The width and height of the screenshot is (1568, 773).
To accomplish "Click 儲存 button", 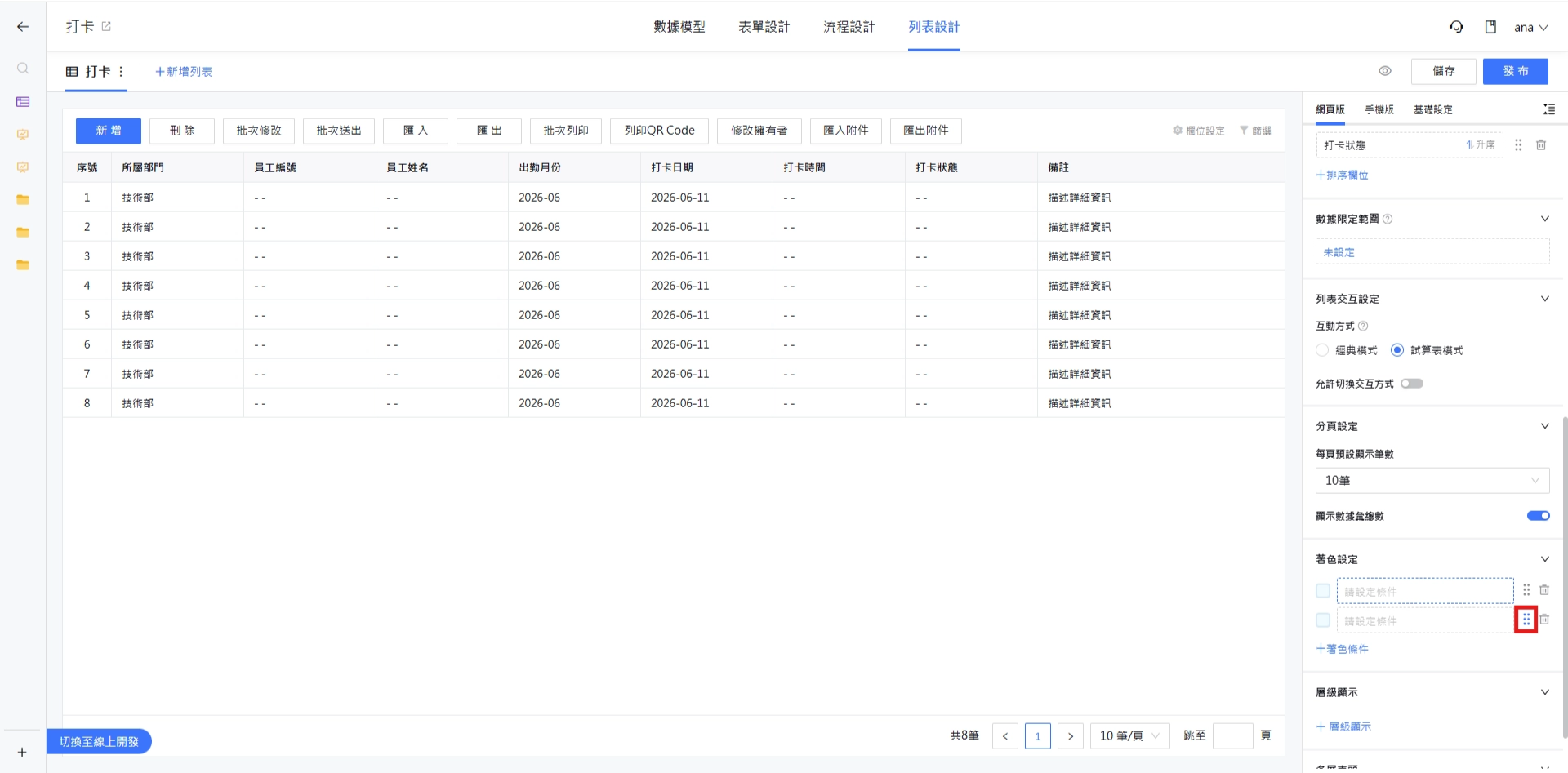I will [1444, 71].
